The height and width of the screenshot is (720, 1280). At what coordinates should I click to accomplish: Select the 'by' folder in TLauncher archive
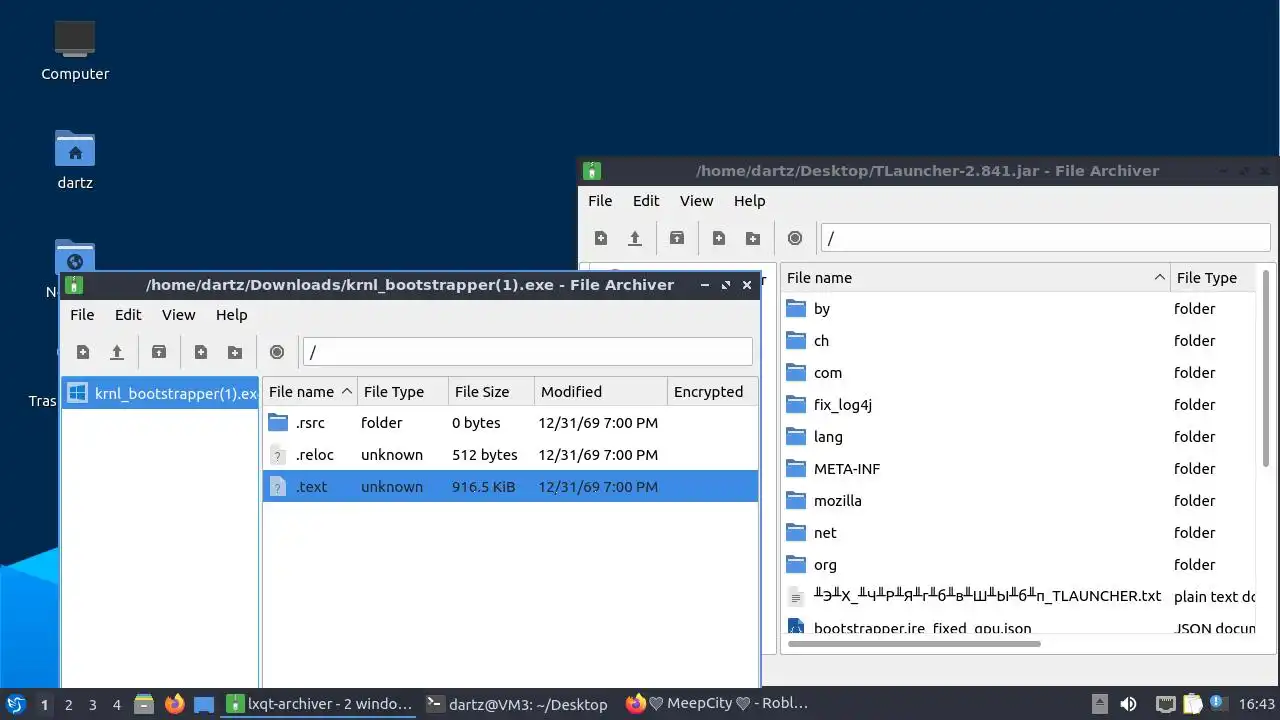tap(1018, 309)
